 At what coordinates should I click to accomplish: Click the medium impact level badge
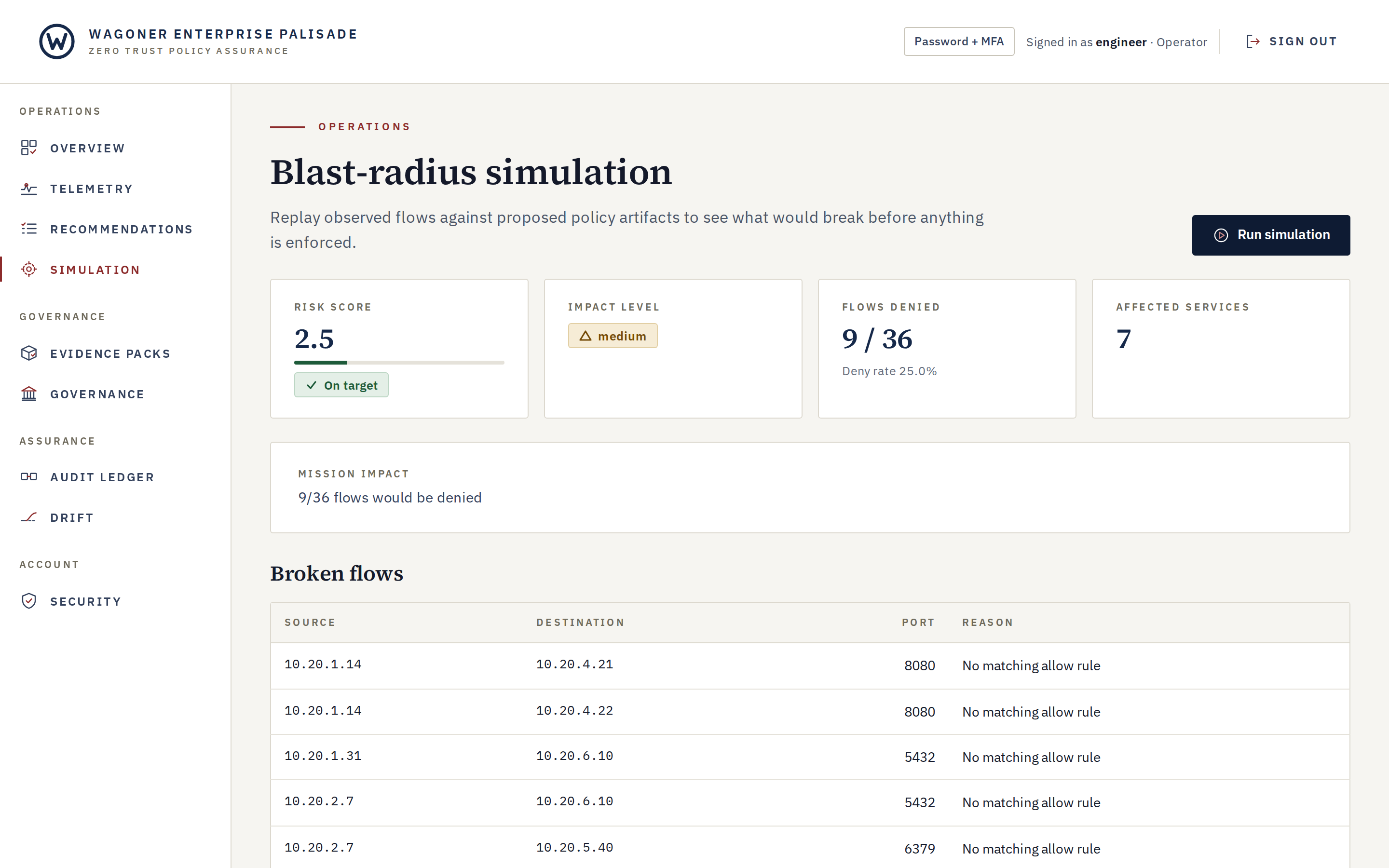(x=613, y=336)
